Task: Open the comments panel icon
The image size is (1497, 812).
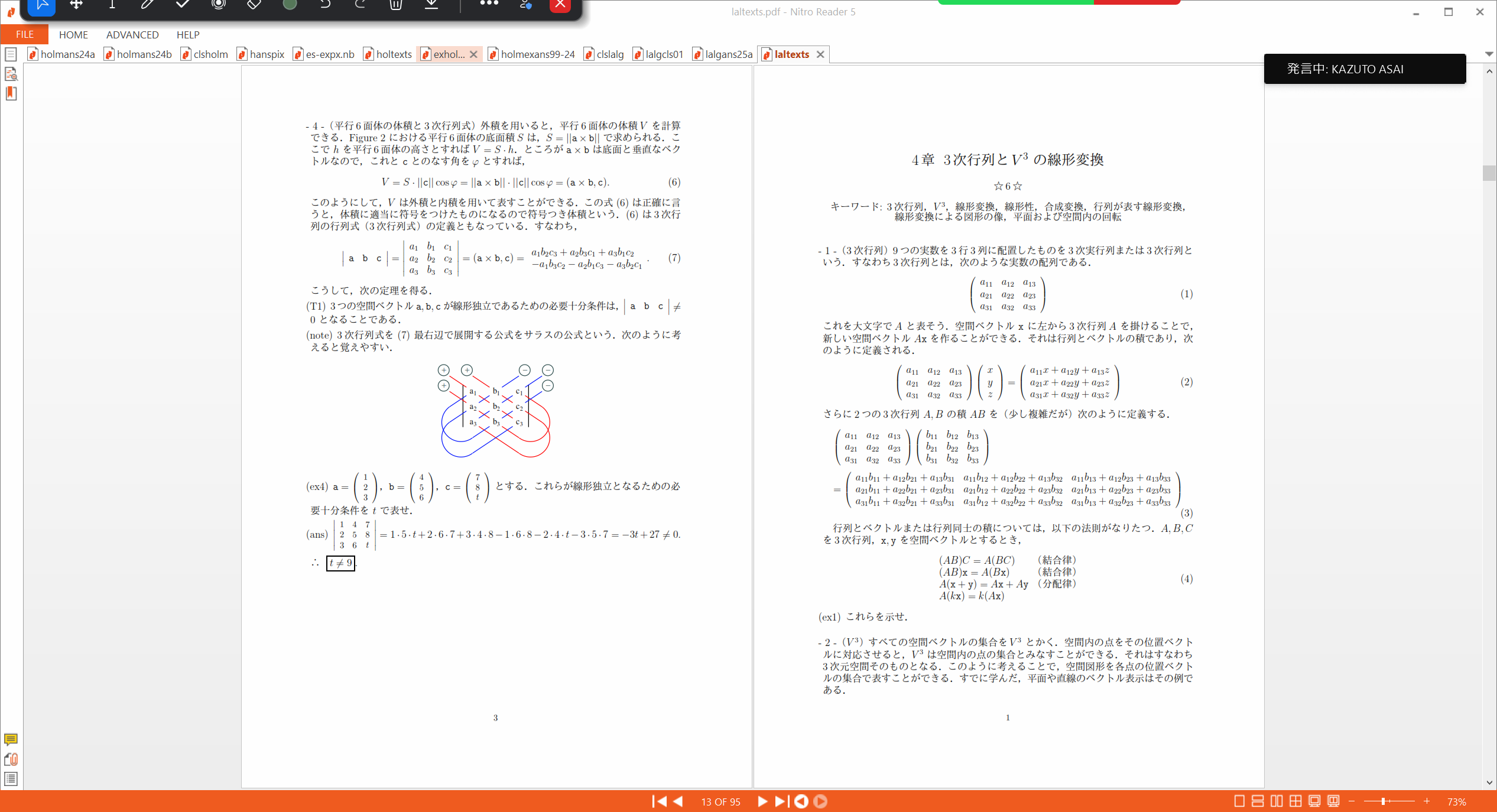Action: point(11,739)
